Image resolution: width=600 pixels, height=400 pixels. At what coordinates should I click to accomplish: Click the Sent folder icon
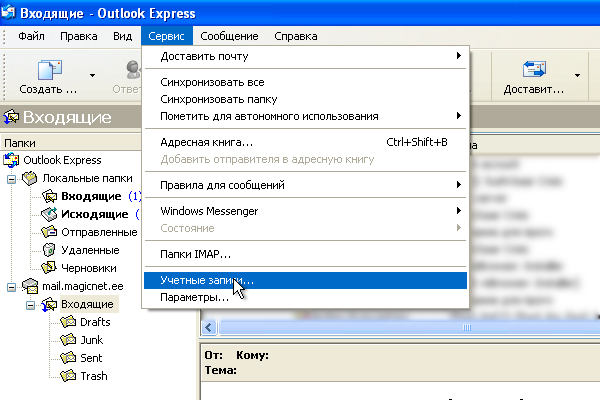point(68,358)
